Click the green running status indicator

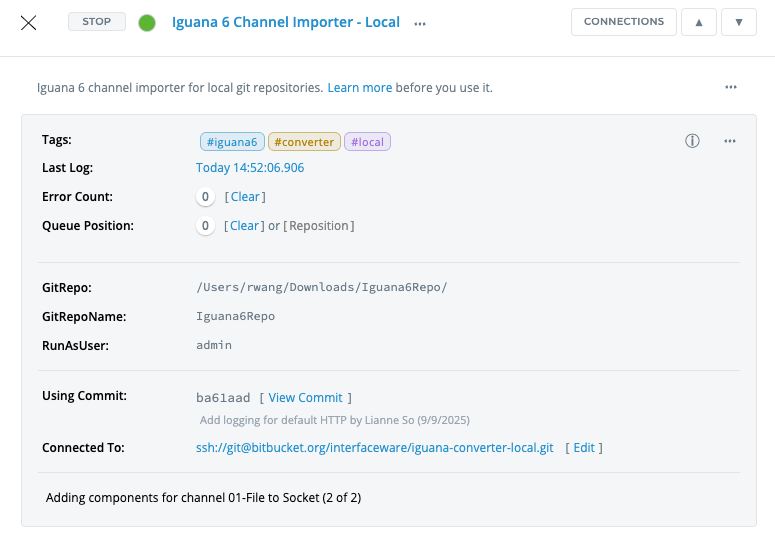click(147, 23)
